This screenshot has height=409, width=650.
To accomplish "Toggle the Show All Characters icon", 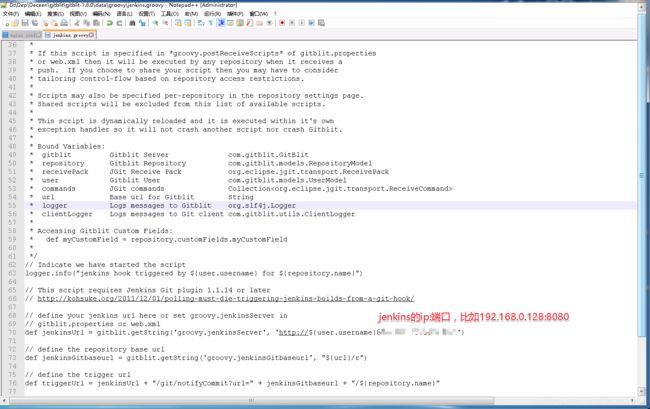I will (x=211, y=23).
